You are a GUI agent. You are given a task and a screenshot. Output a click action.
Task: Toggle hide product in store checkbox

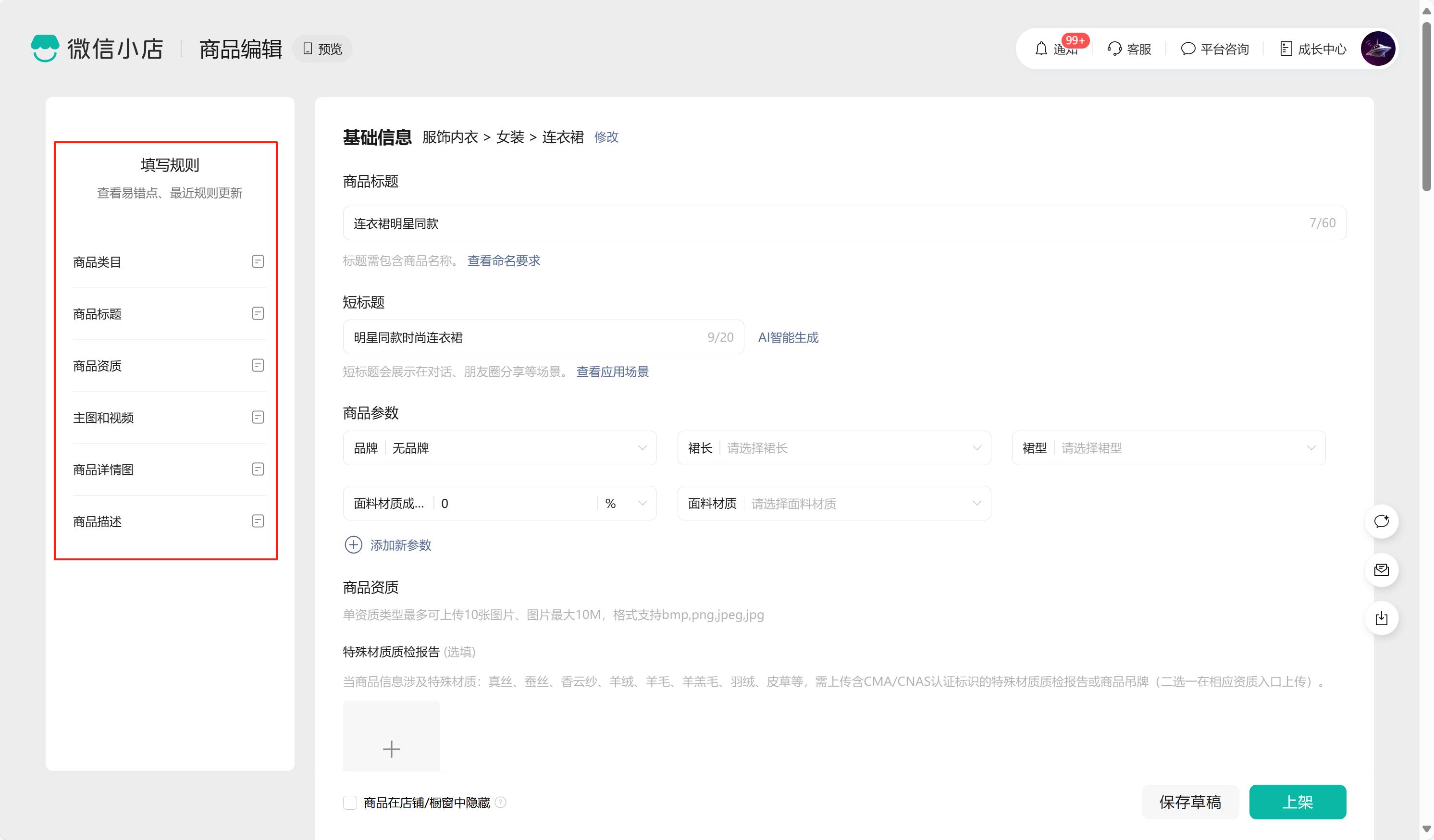pyautogui.click(x=350, y=803)
